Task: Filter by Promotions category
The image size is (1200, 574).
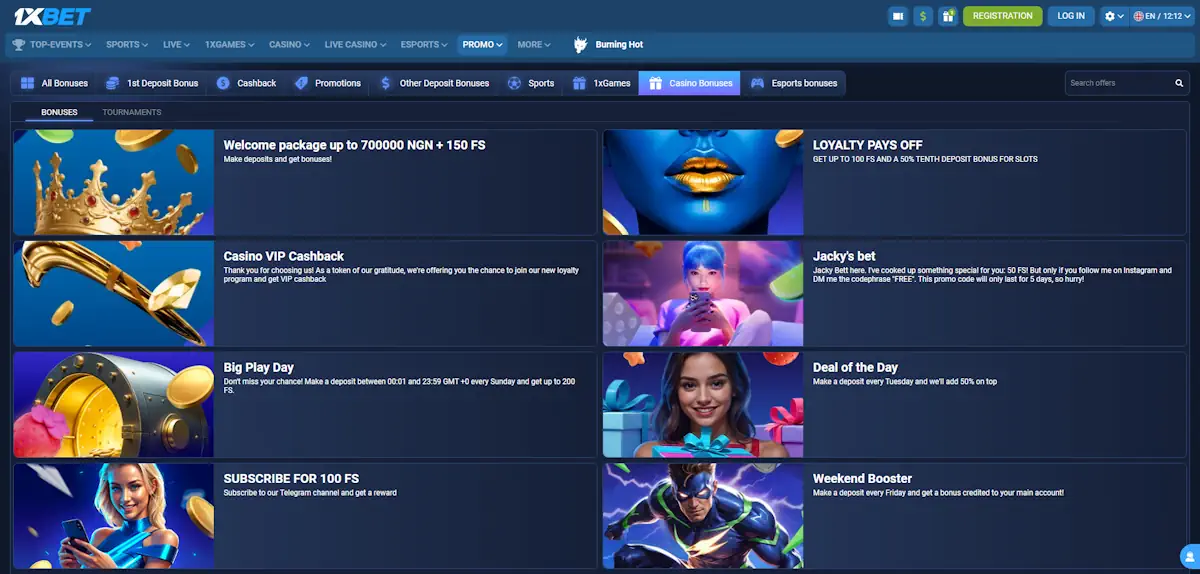Action: (328, 83)
